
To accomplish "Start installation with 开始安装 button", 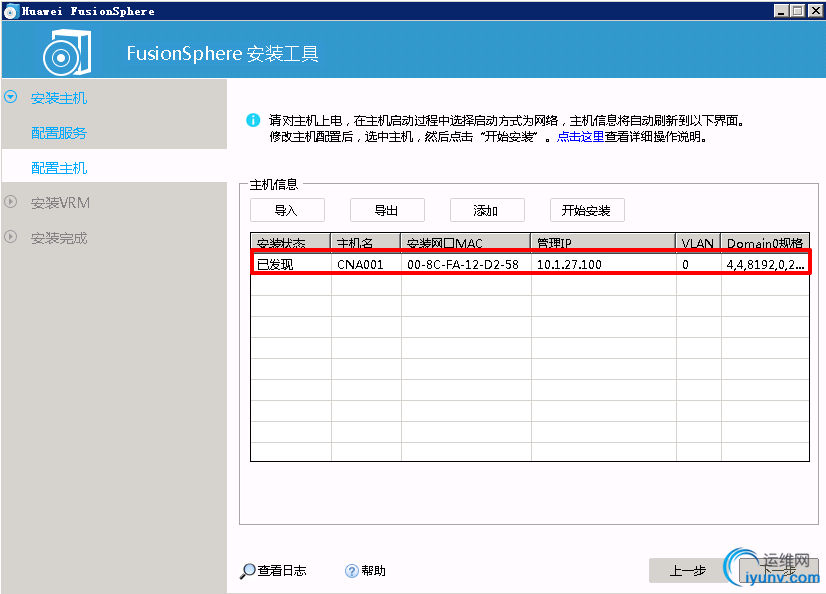I will coord(587,210).
